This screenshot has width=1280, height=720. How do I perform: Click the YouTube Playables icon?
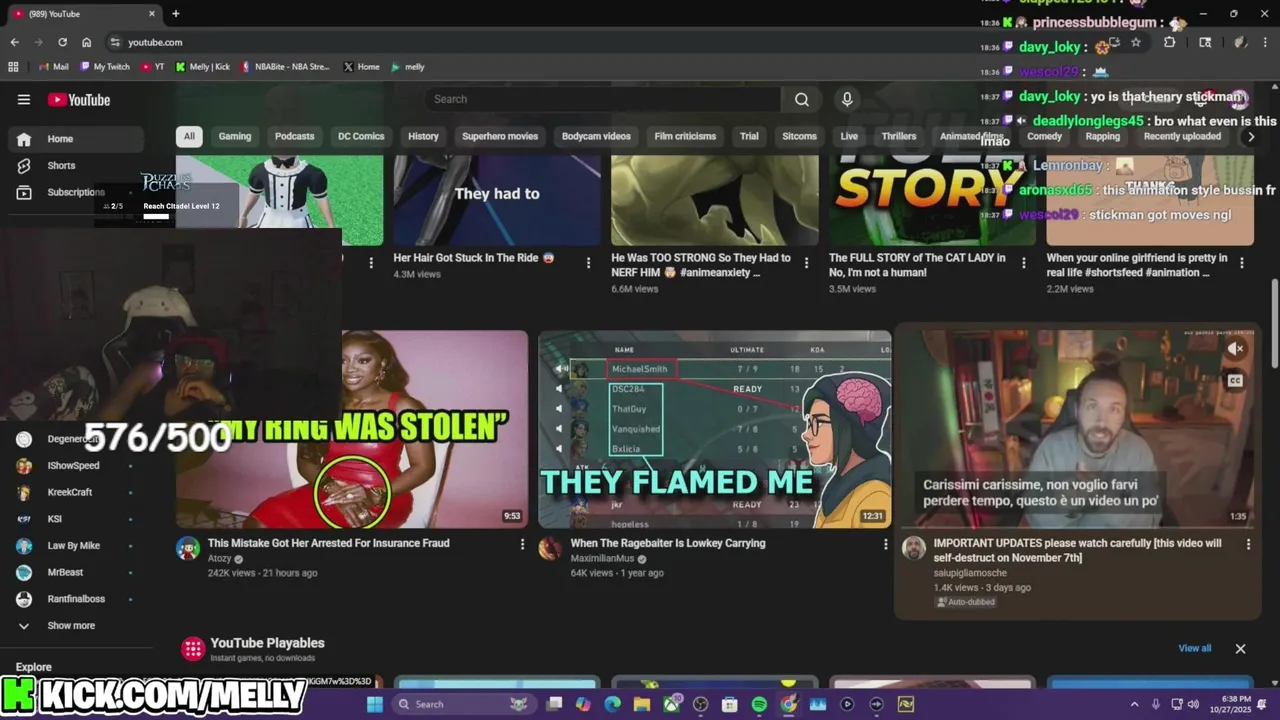pos(193,649)
